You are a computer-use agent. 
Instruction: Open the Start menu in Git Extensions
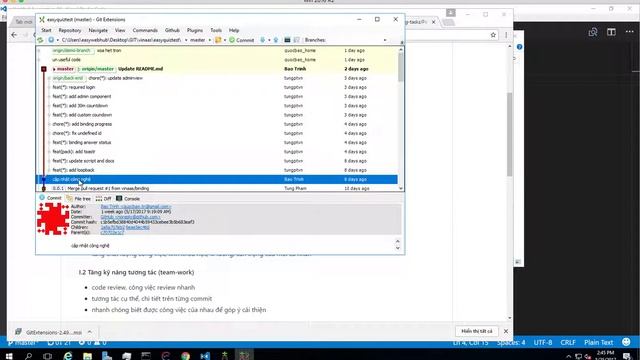pyautogui.click(x=47, y=30)
